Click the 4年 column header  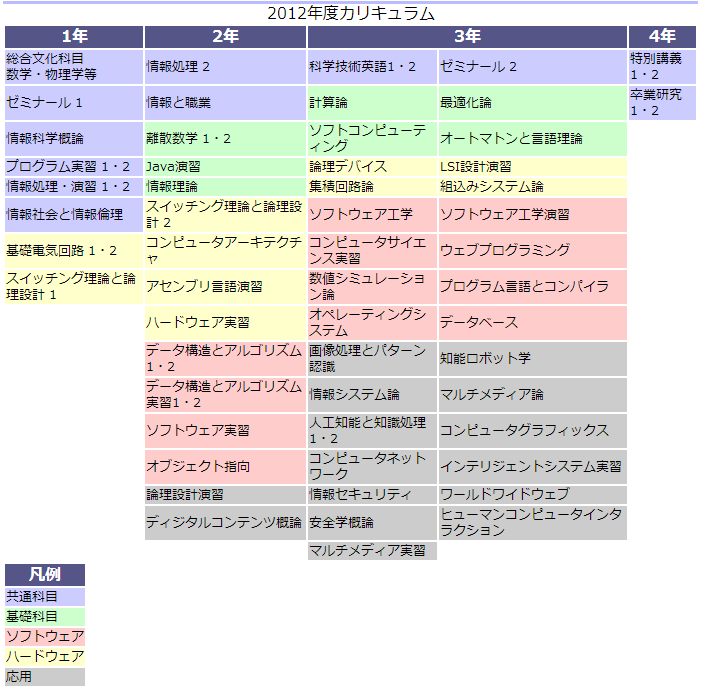(x=662, y=37)
